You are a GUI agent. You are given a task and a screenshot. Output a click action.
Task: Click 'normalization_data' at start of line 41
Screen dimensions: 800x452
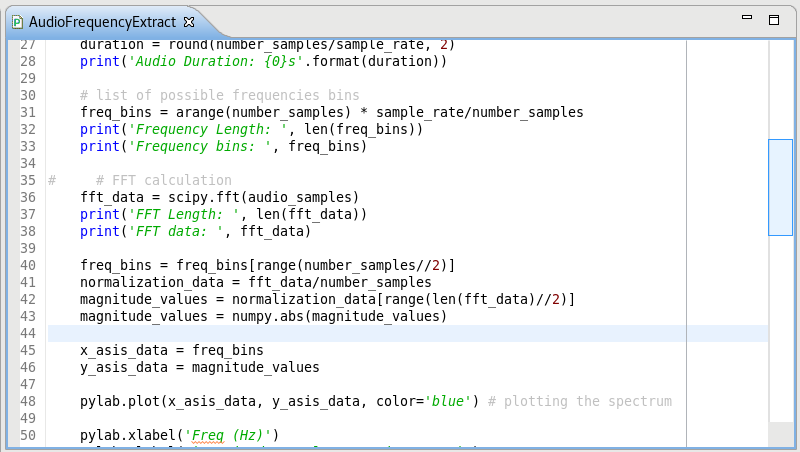coord(152,283)
